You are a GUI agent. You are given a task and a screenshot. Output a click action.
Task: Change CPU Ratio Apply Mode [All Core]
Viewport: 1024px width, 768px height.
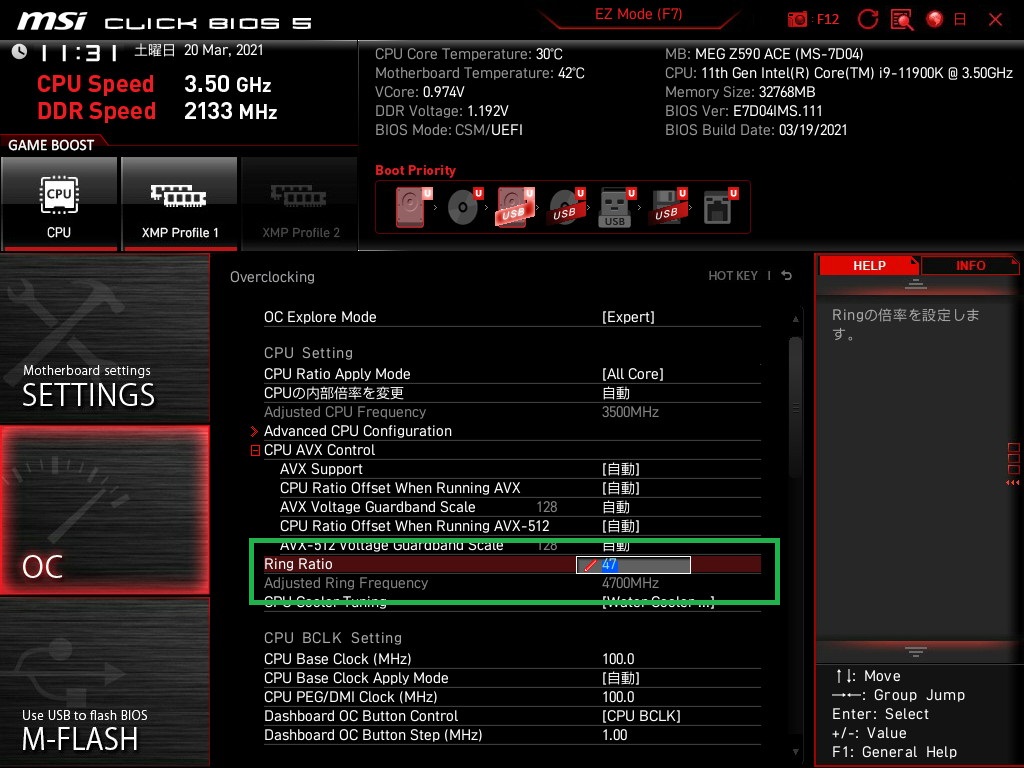632,374
